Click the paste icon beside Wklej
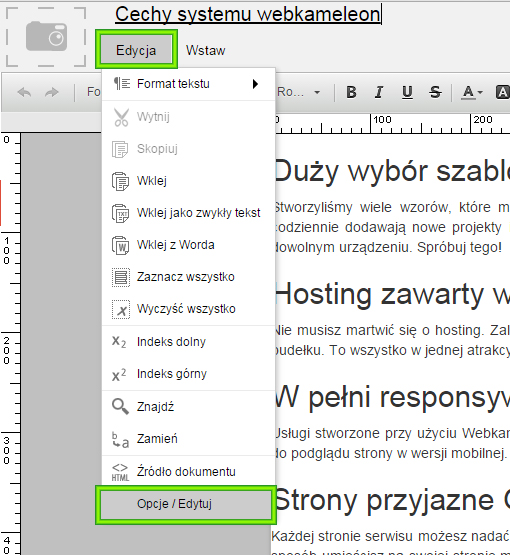Screen dimensions: 510x555 pyautogui.click(x=120, y=181)
